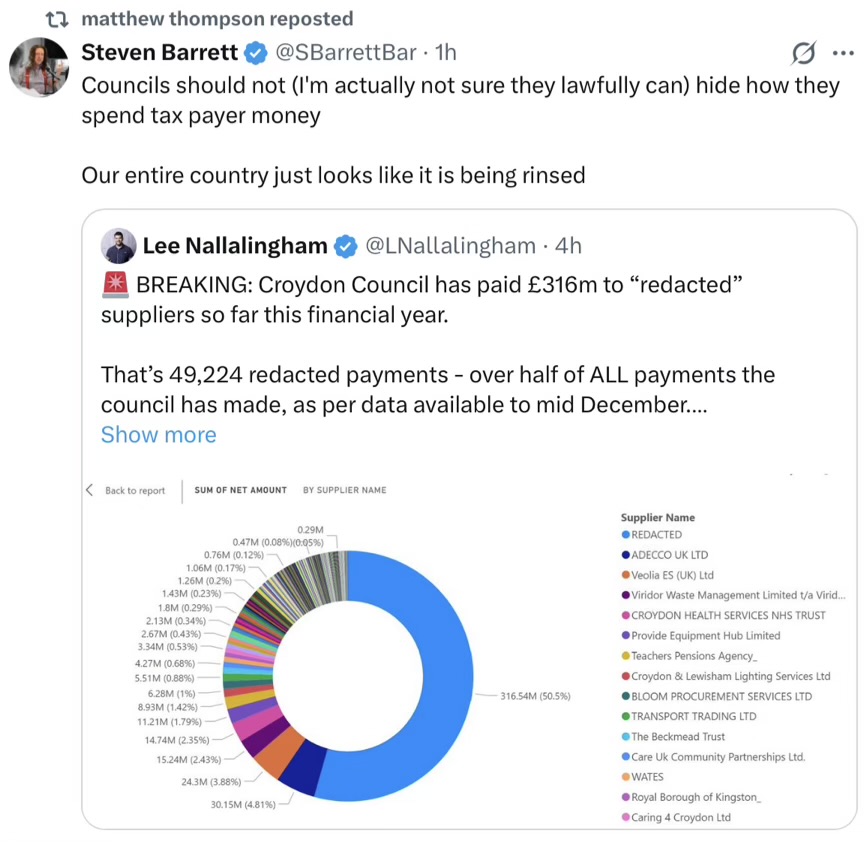Click the red siren emoji icon
Screen dimensions: 864x843
tap(115, 284)
